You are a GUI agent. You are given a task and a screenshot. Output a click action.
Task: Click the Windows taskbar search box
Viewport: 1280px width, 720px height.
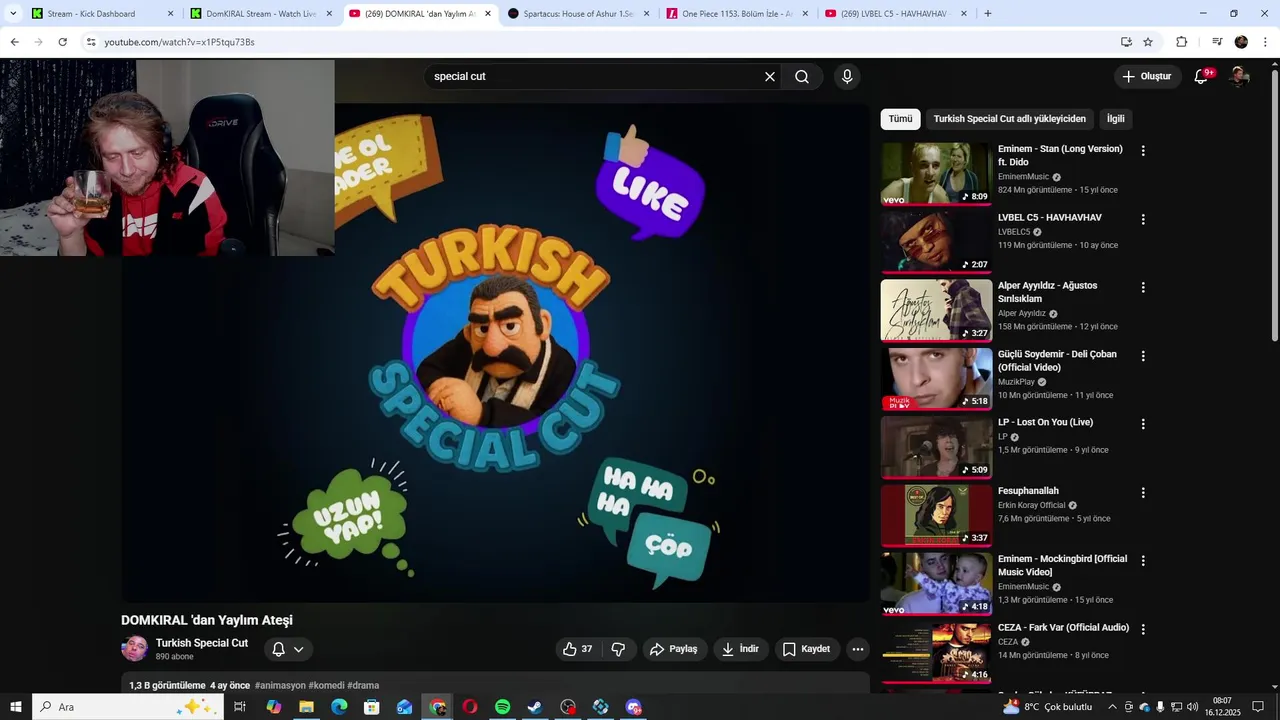pyautogui.click(x=127, y=707)
